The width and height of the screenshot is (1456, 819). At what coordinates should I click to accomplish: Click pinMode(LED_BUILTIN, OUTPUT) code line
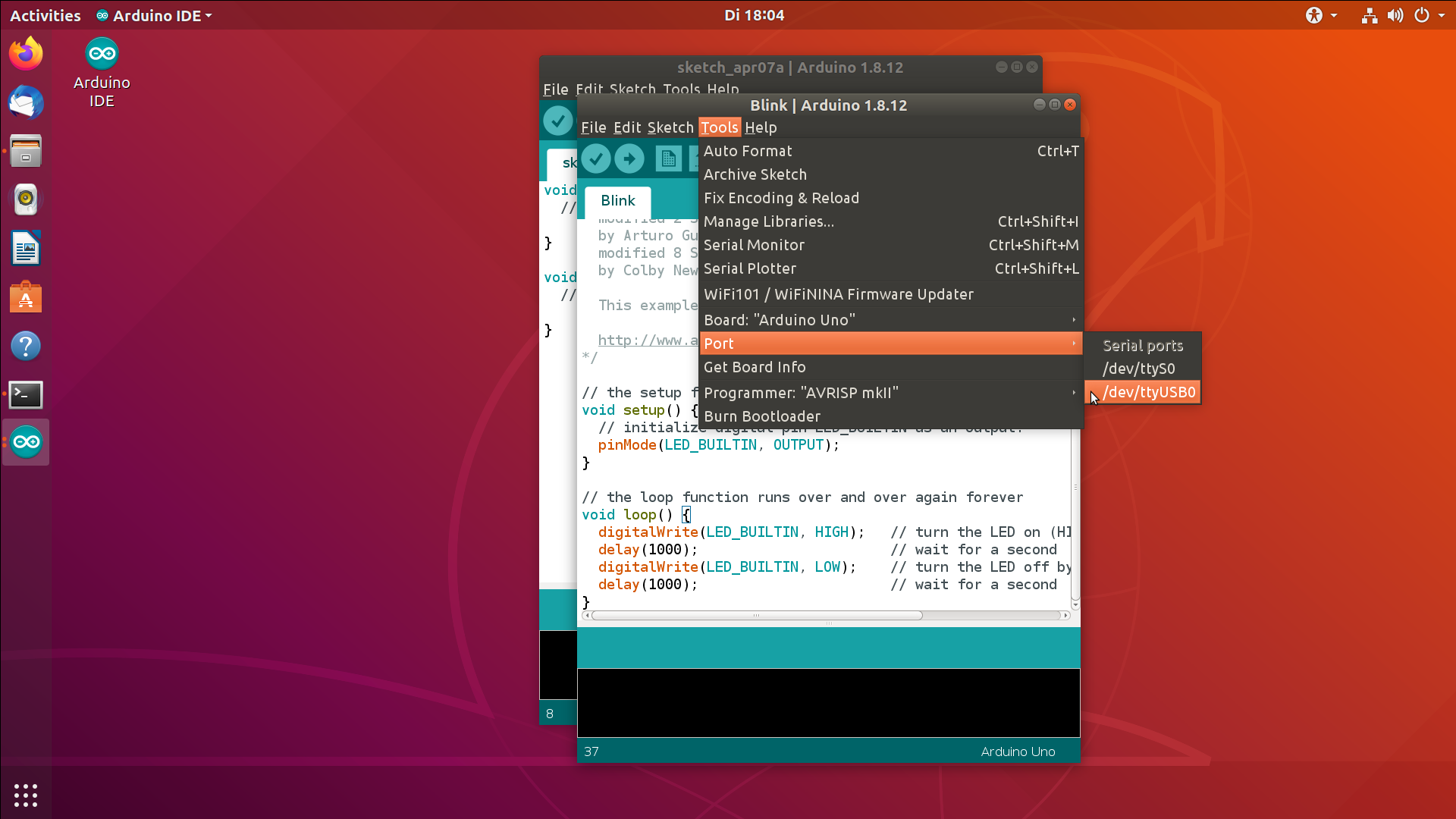[718, 445]
